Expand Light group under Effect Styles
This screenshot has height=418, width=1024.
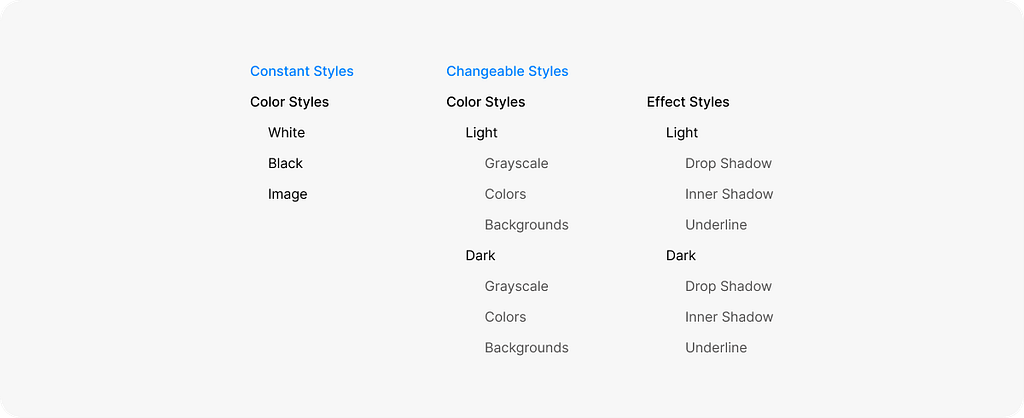click(682, 133)
